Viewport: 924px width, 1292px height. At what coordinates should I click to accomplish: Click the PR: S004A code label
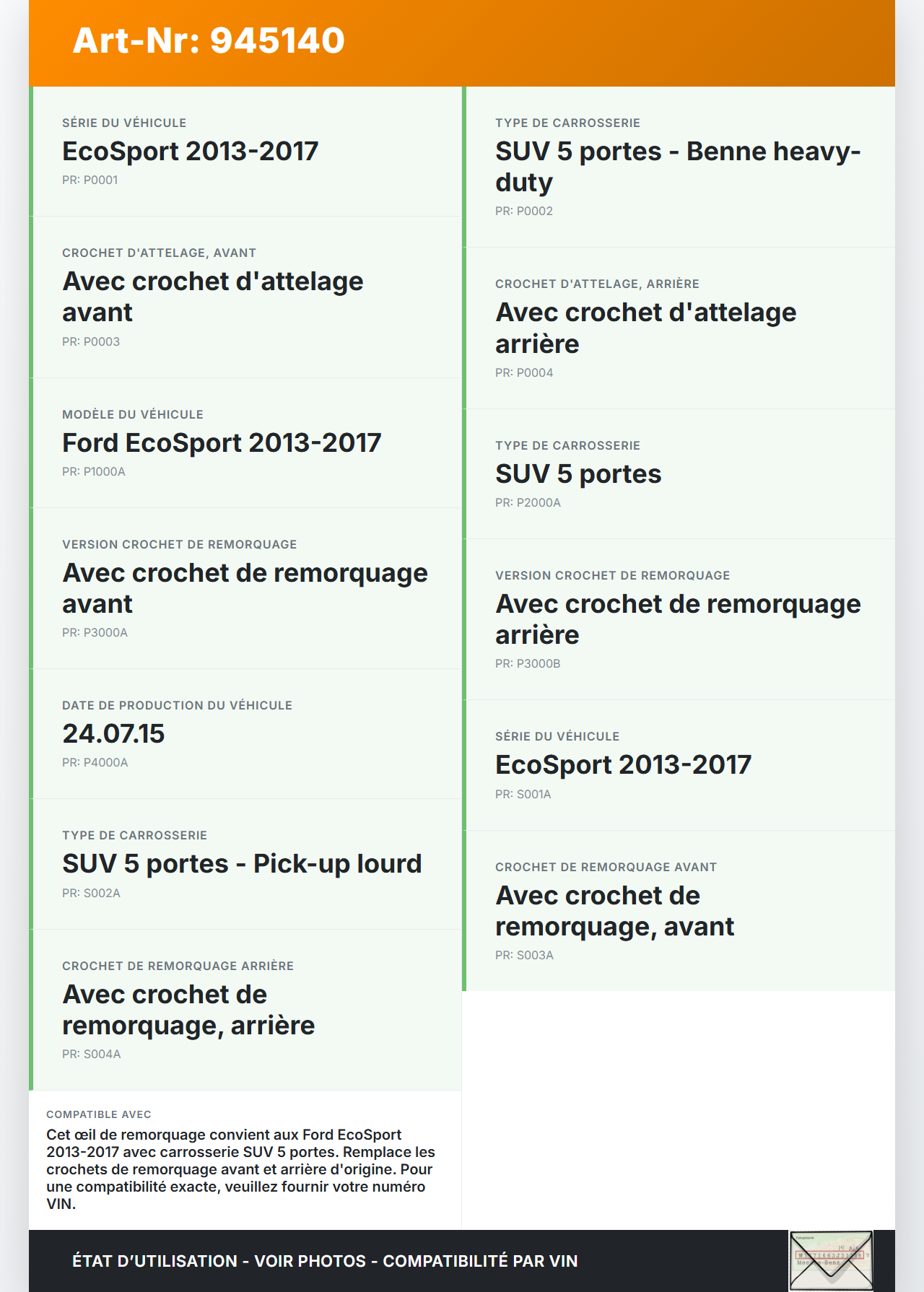[91, 1055]
